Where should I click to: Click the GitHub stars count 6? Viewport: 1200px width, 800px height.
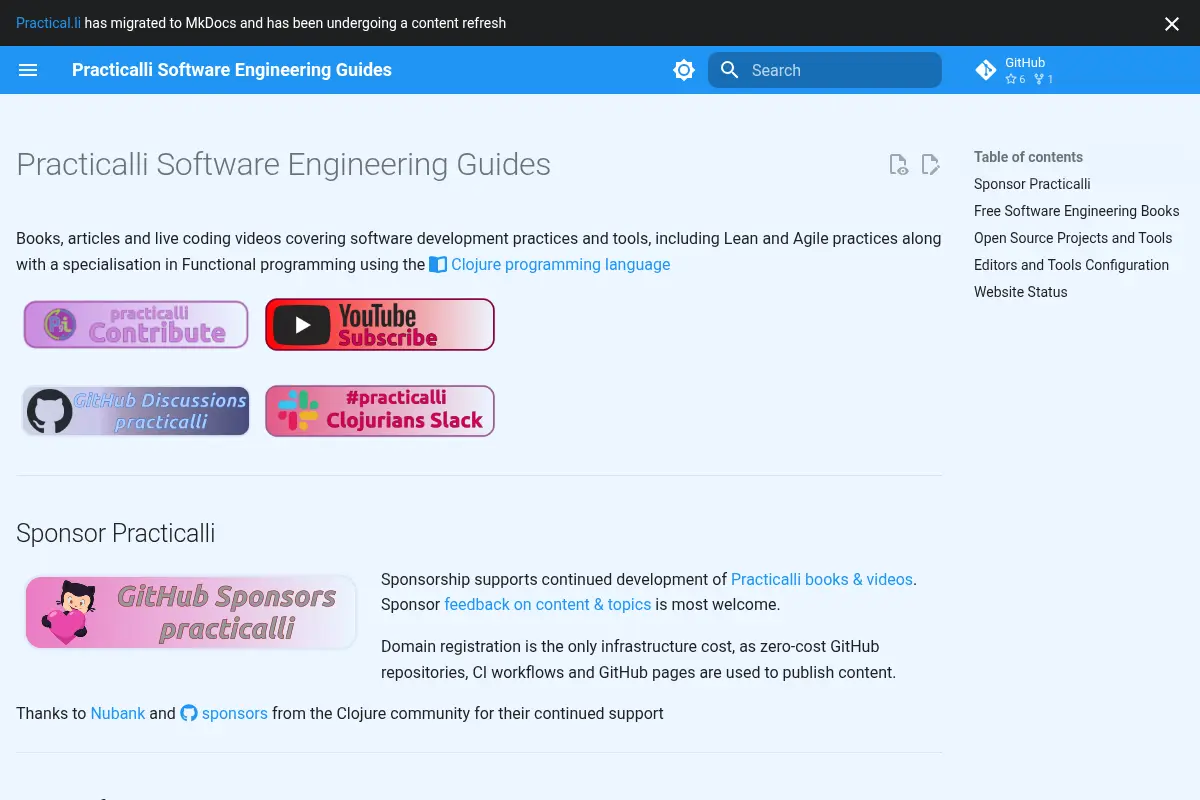click(x=1015, y=79)
